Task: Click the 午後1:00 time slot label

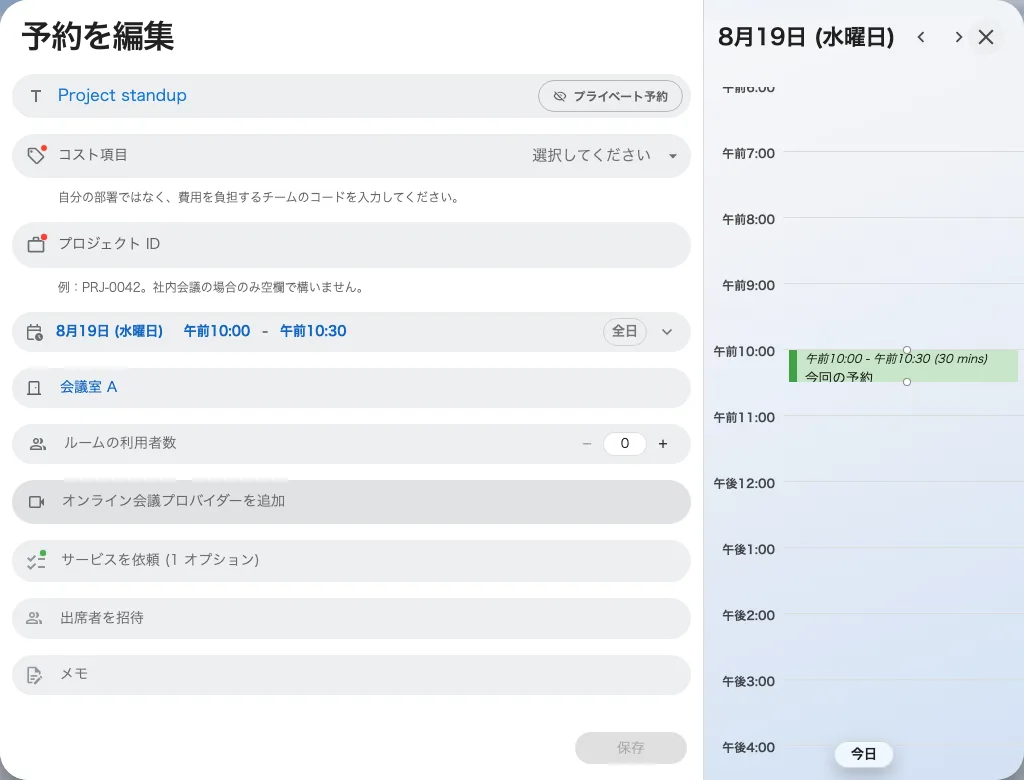Action: click(748, 549)
